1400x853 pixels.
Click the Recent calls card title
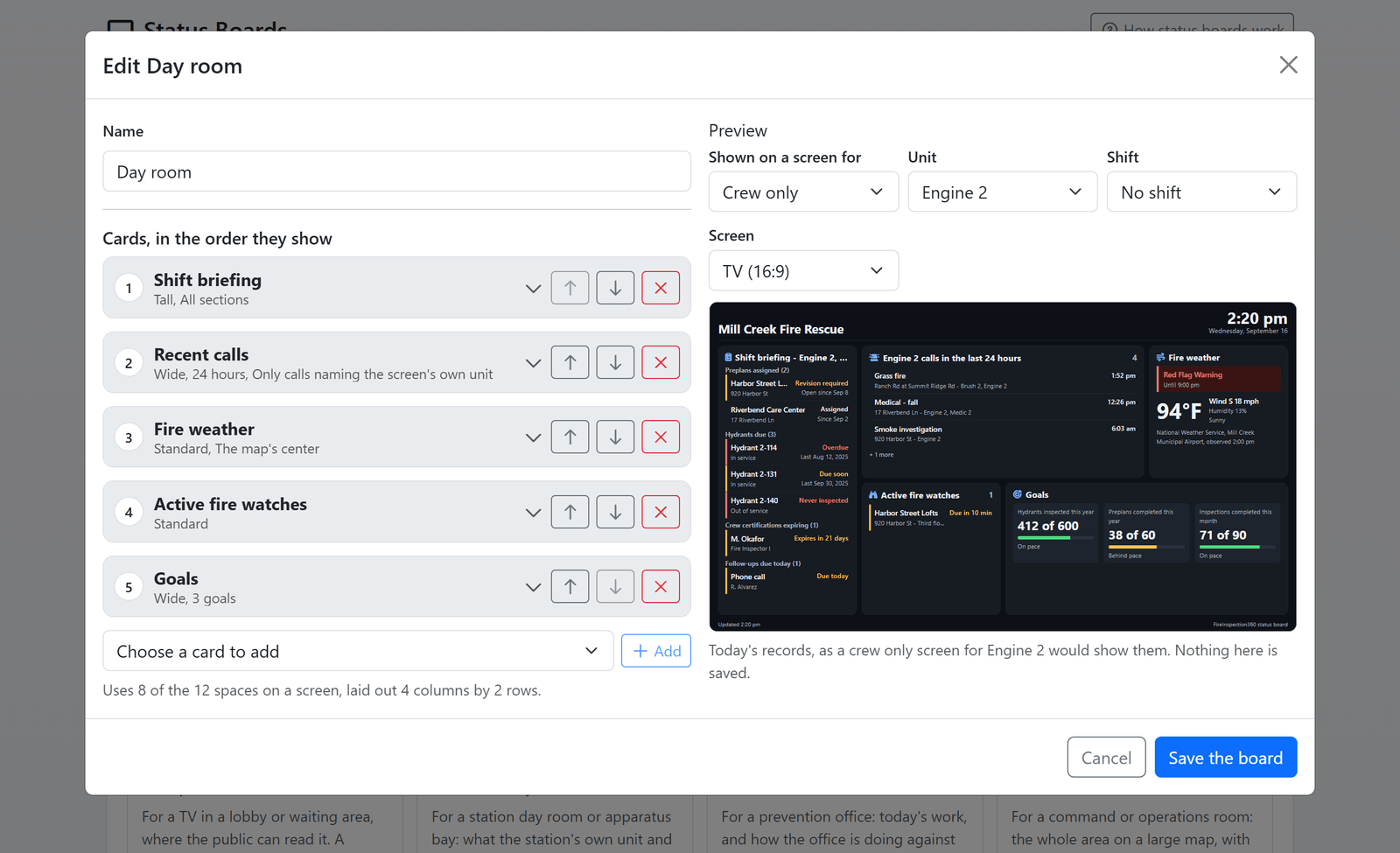201,354
